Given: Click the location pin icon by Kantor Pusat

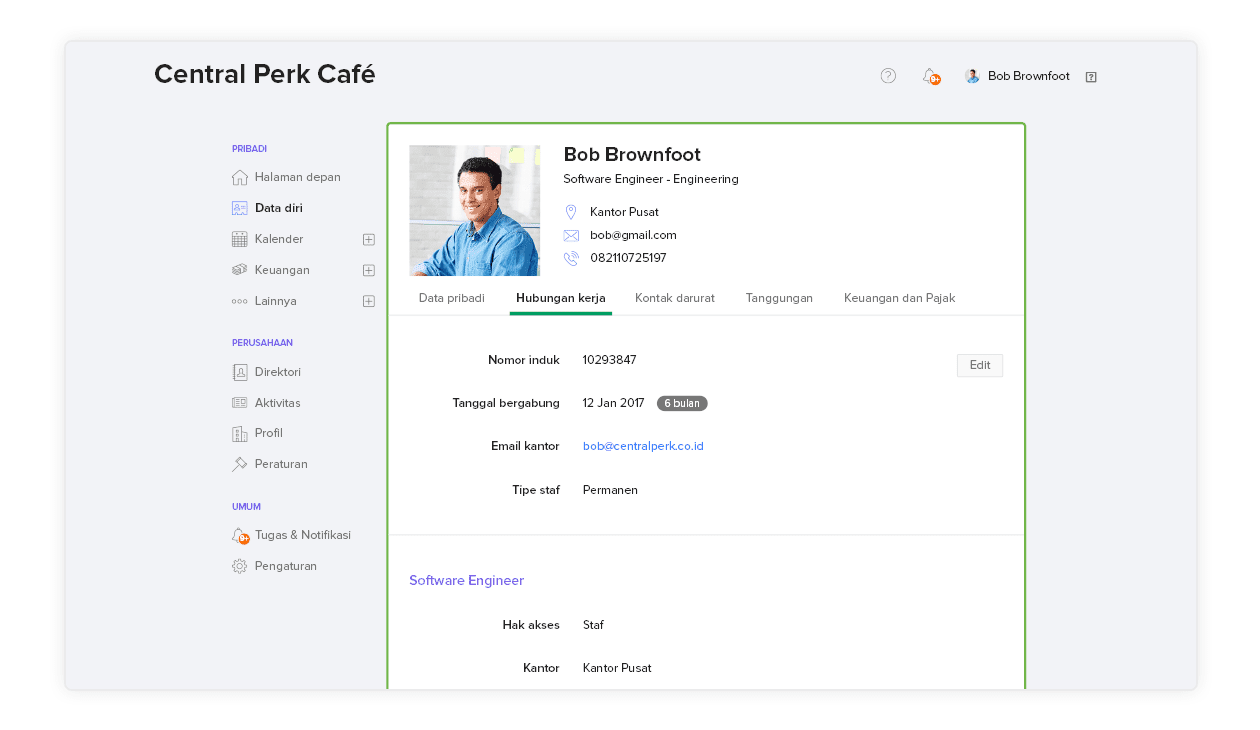Looking at the screenshot, I should 571,212.
